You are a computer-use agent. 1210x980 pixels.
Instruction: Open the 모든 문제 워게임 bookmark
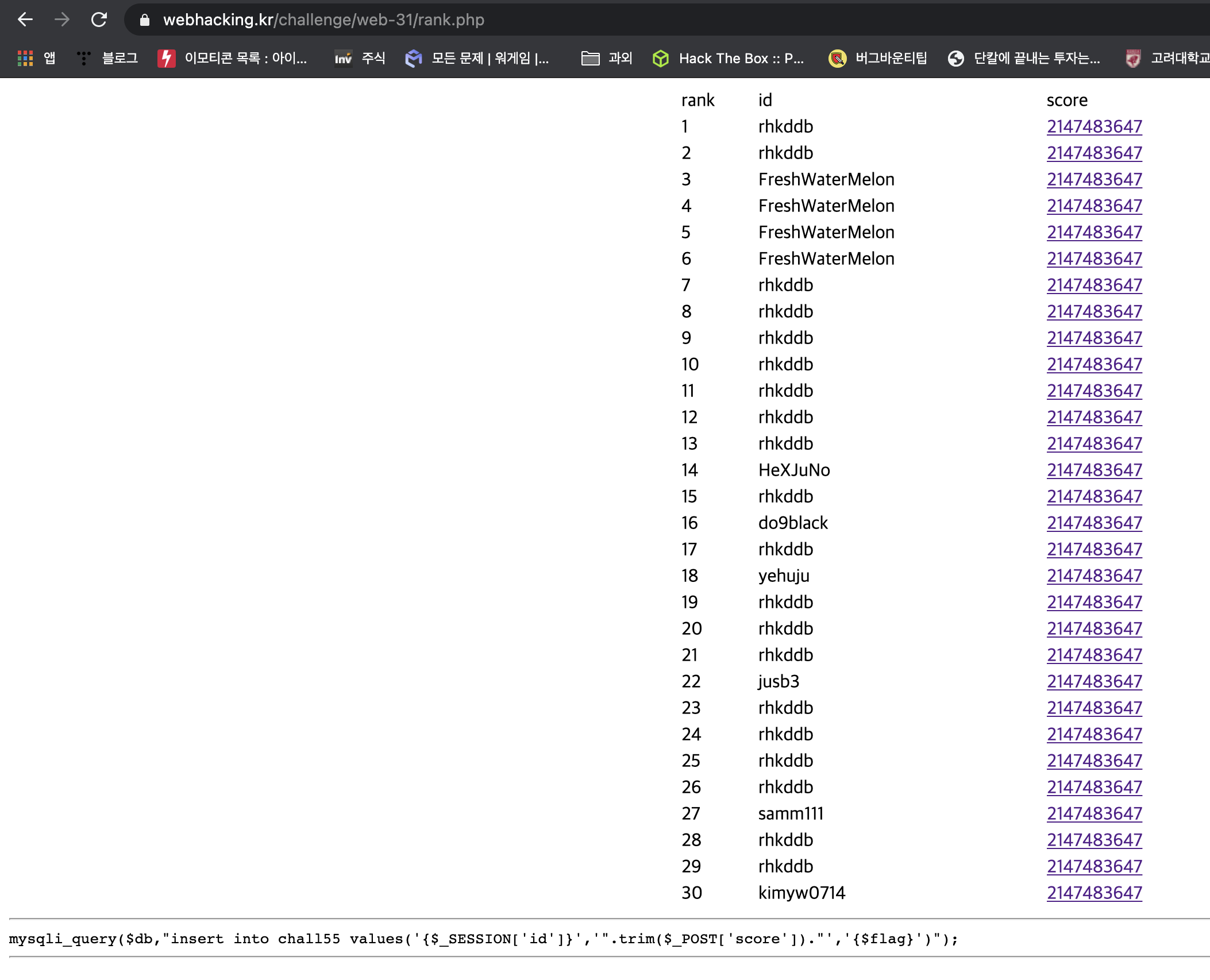pyautogui.click(x=477, y=58)
